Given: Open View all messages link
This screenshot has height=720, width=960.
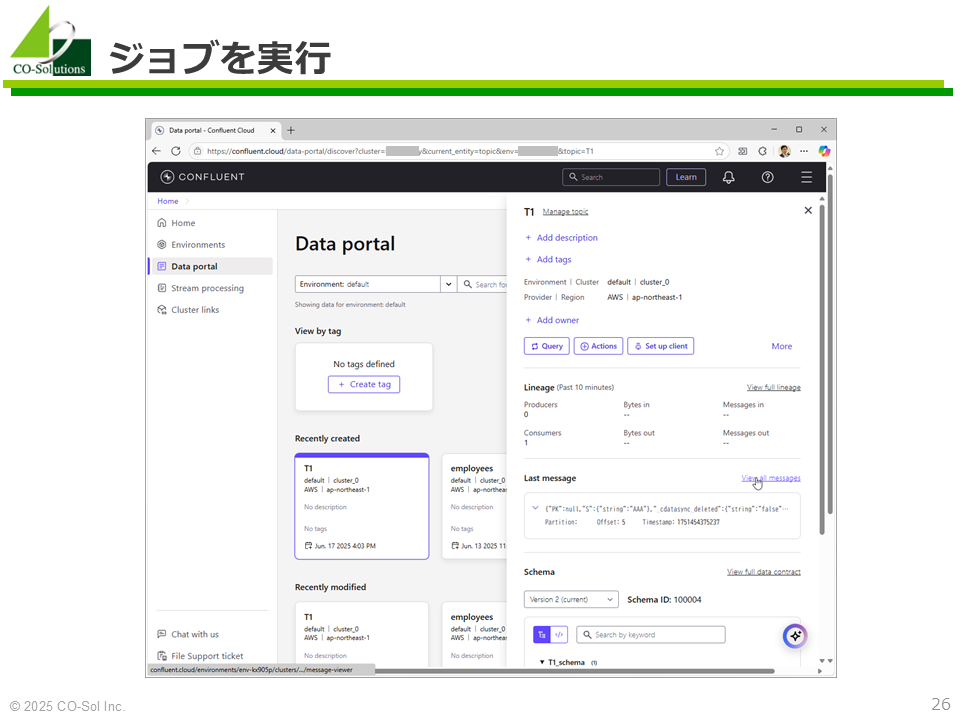Looking at the screenshot, I should pyautogui.click(x=771, y=478).
